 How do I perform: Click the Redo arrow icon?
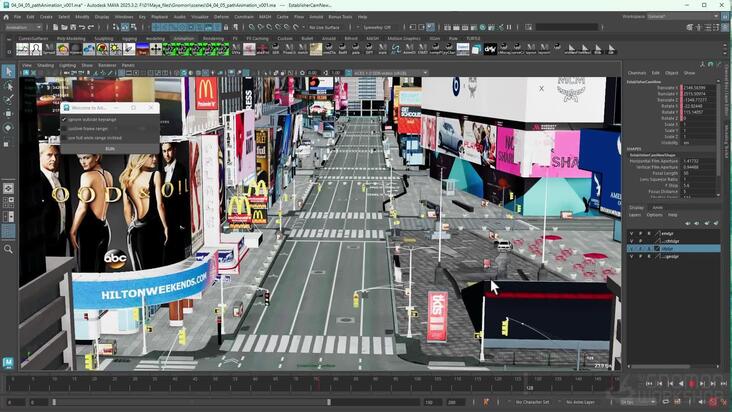point(91,28)
